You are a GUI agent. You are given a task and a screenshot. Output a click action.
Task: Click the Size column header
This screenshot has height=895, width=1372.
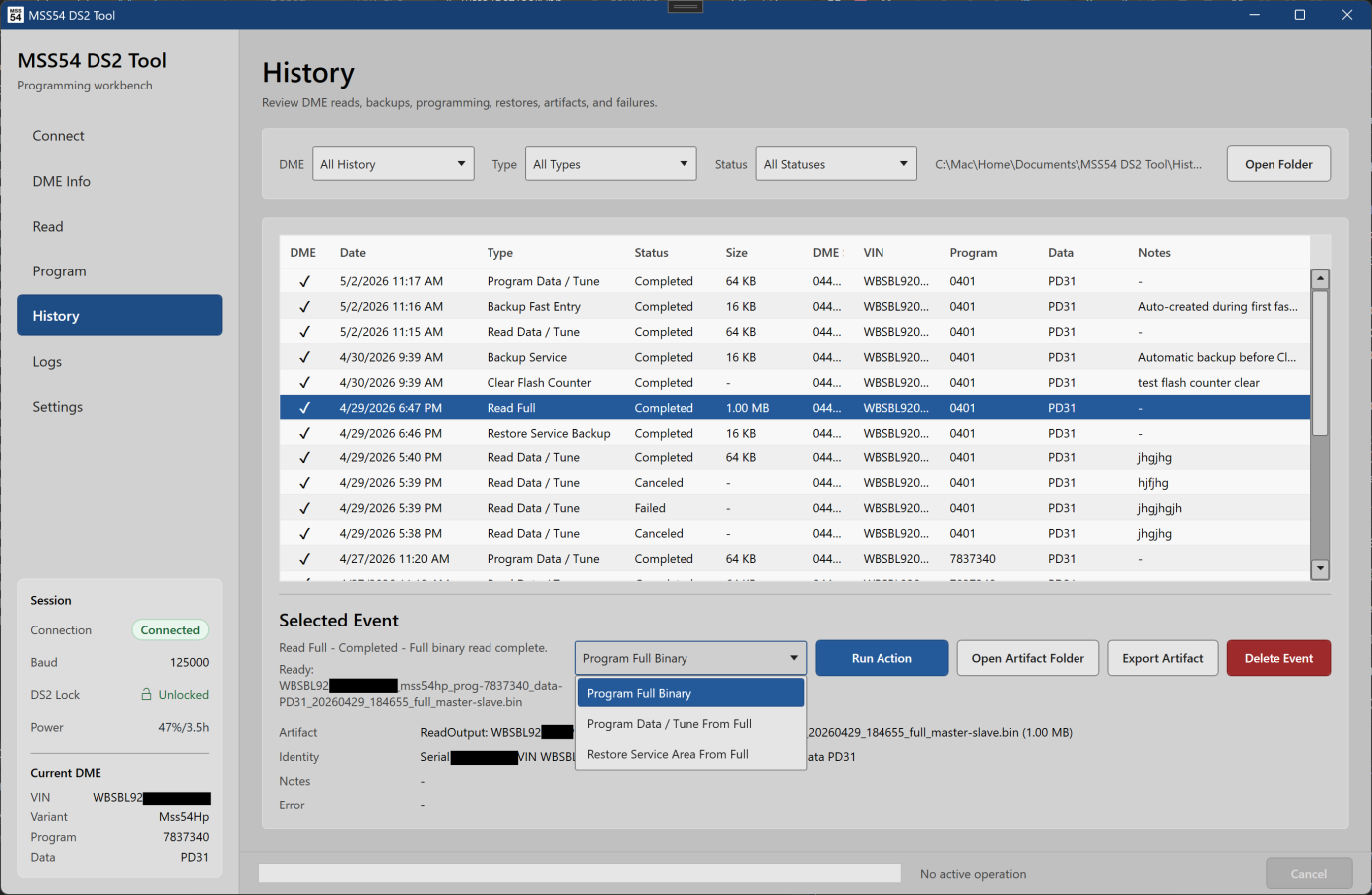[737, 253]
